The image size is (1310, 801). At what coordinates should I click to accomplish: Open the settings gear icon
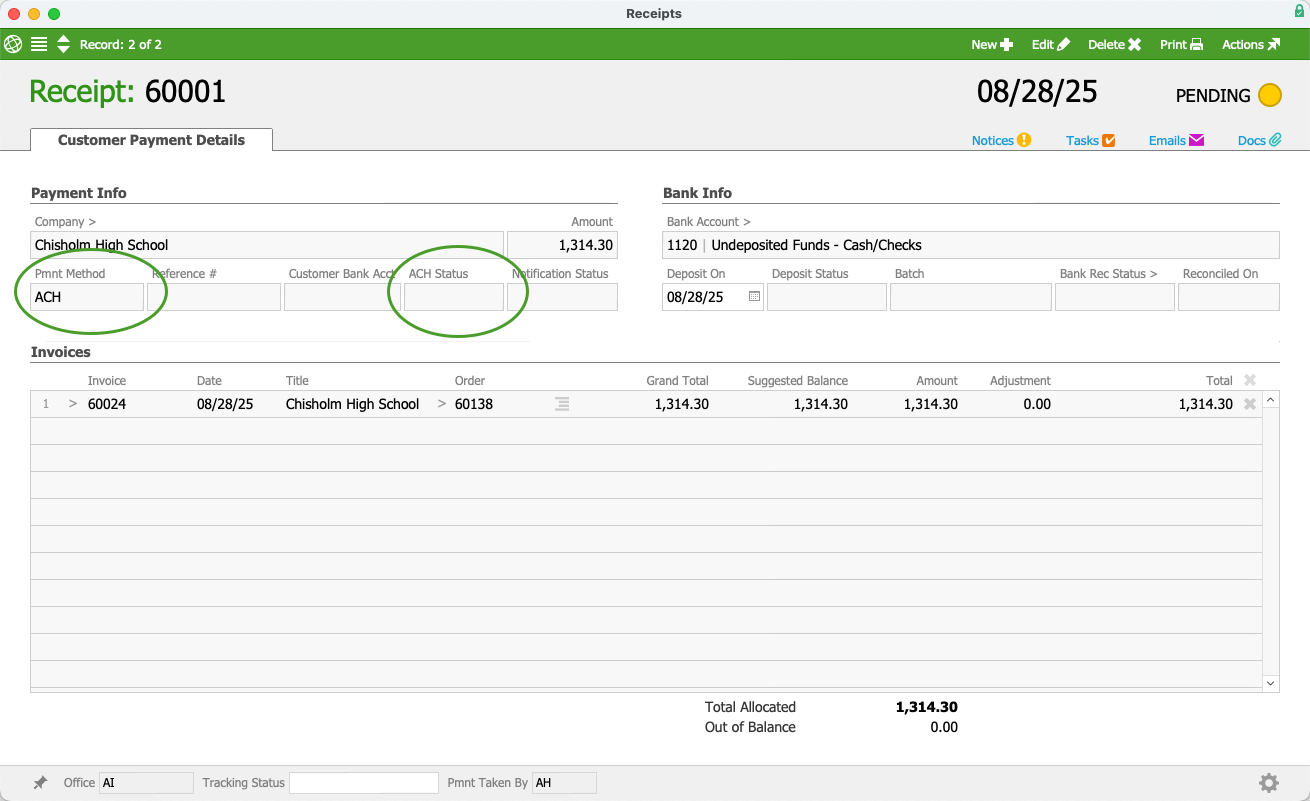click(1269, 783)
